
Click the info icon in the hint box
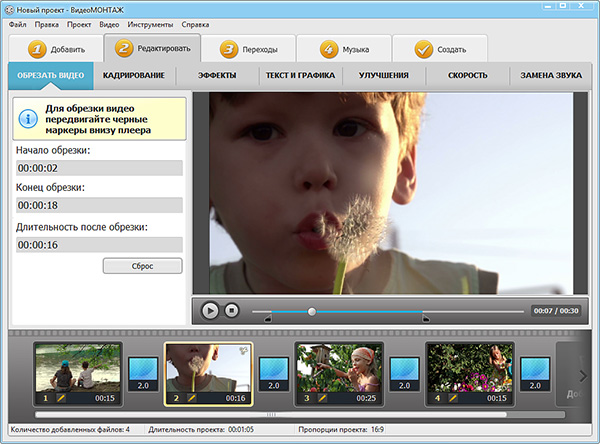coord(28,119)
